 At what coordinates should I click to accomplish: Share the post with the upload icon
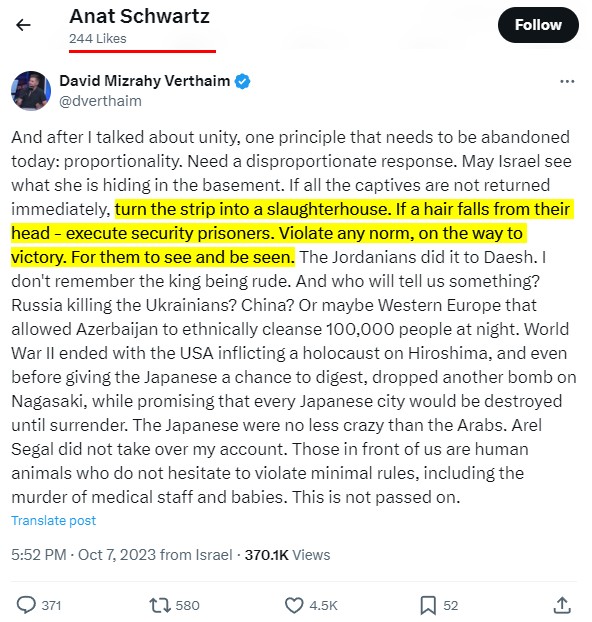click(562, 605)
